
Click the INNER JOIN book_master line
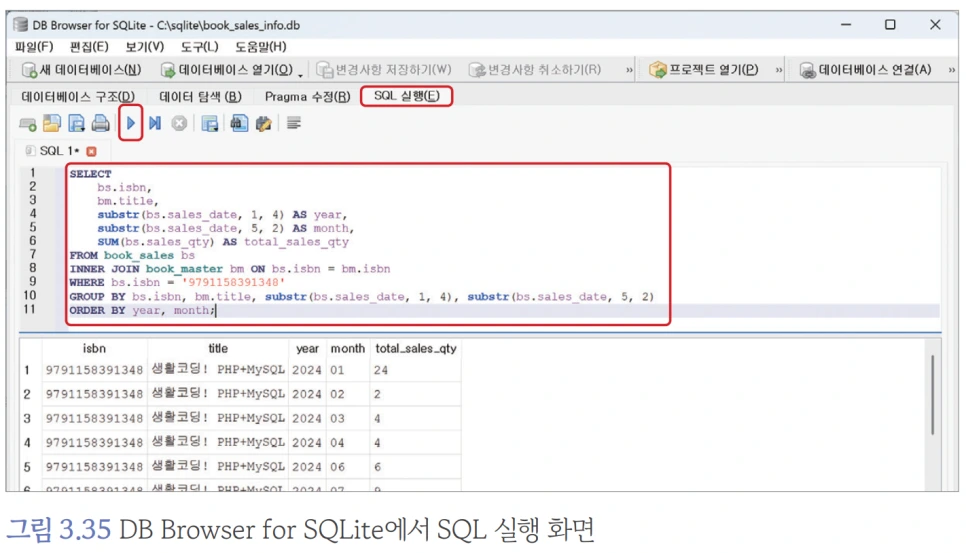coord(230,268)
